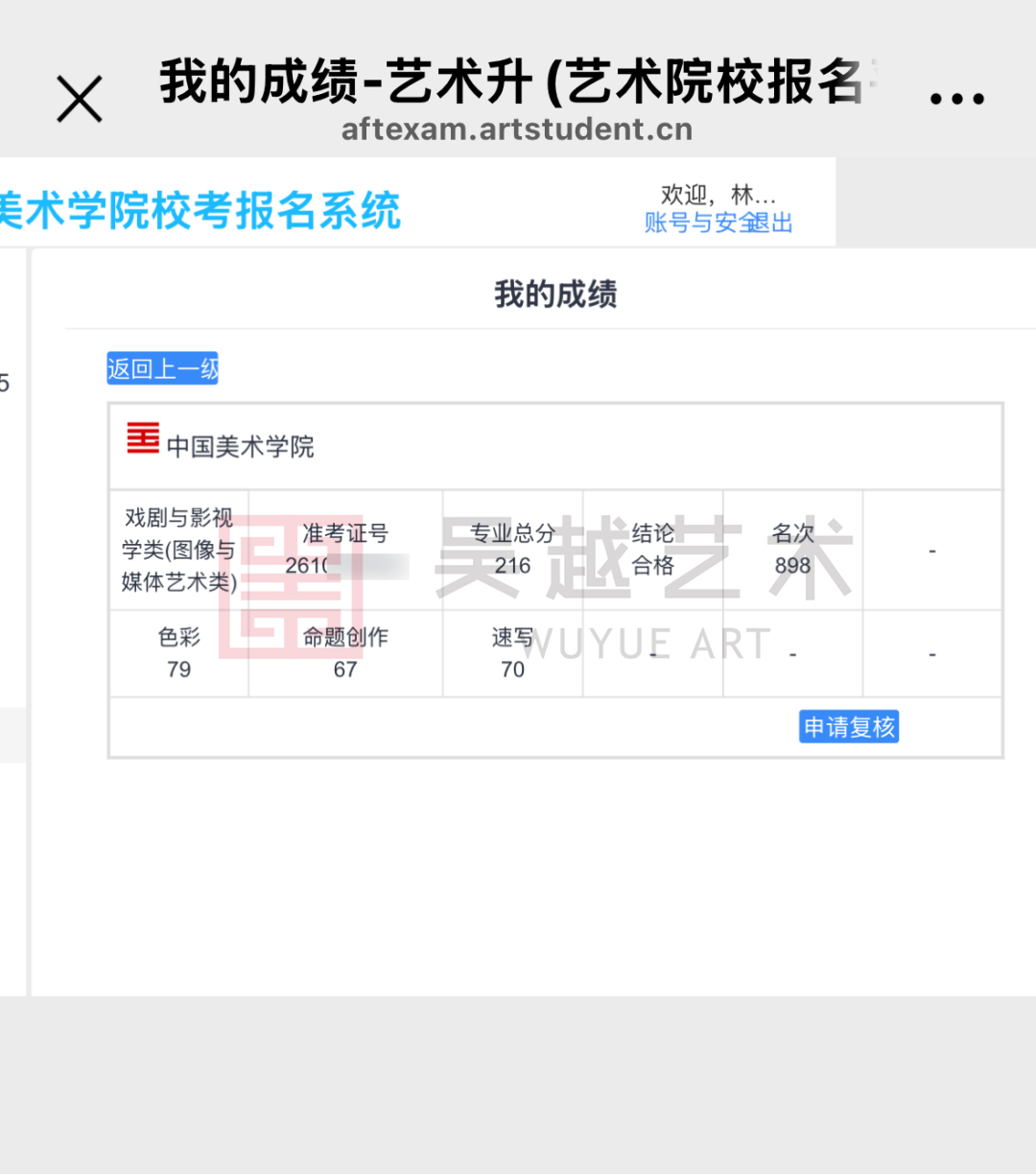
Task: Click the 戏剧与影视学类 category cell
Action: click(178, 550)
